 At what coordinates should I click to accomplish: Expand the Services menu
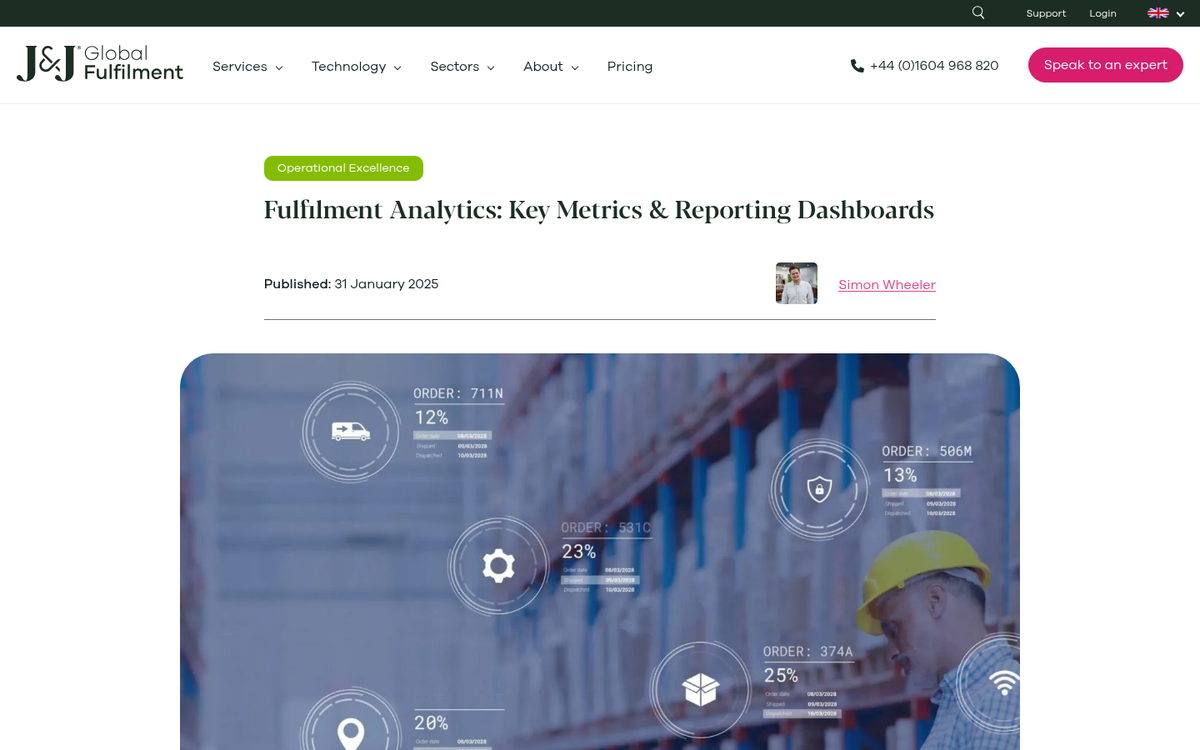(x=247, y=67)
